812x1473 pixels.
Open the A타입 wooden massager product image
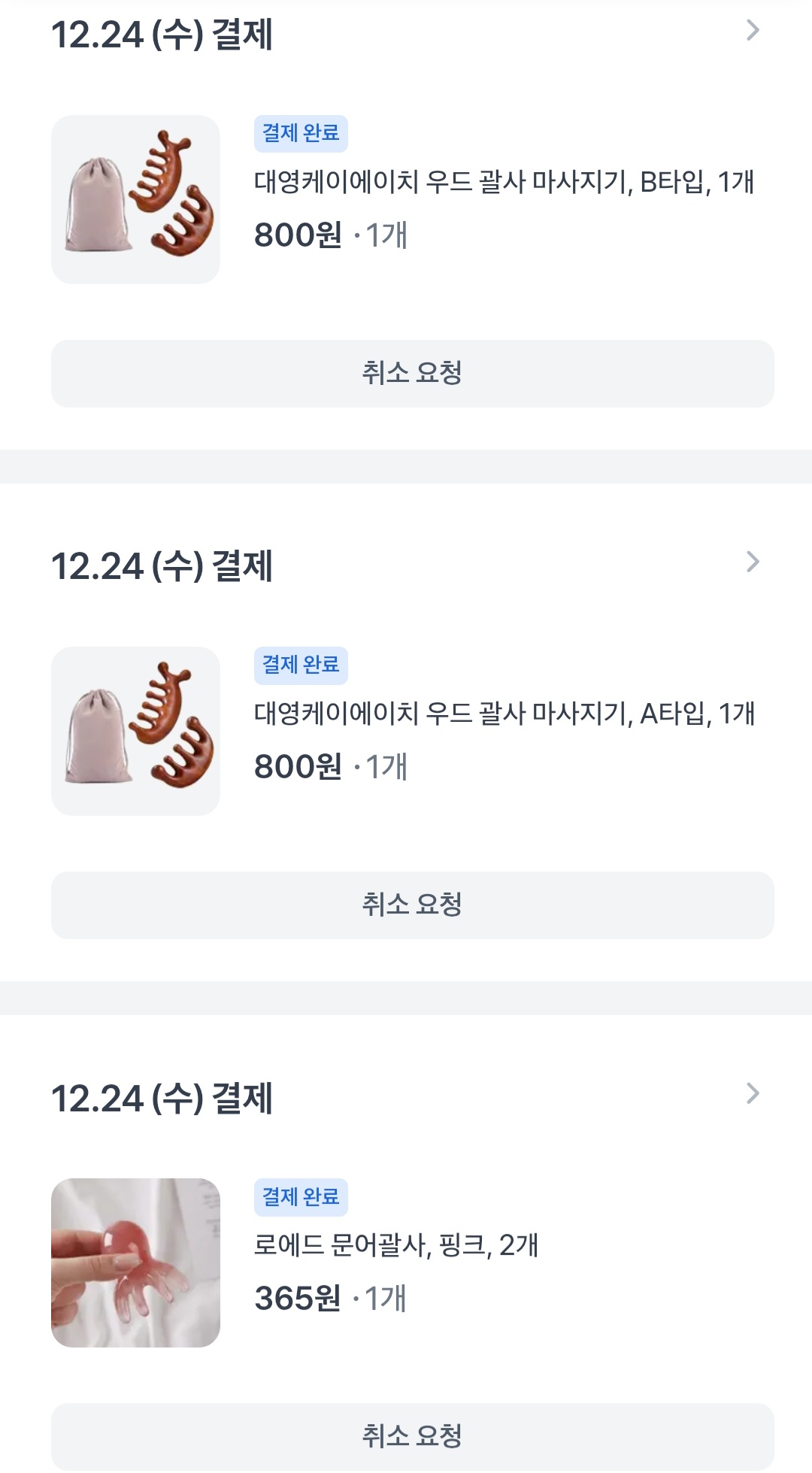tap(135, 731)
